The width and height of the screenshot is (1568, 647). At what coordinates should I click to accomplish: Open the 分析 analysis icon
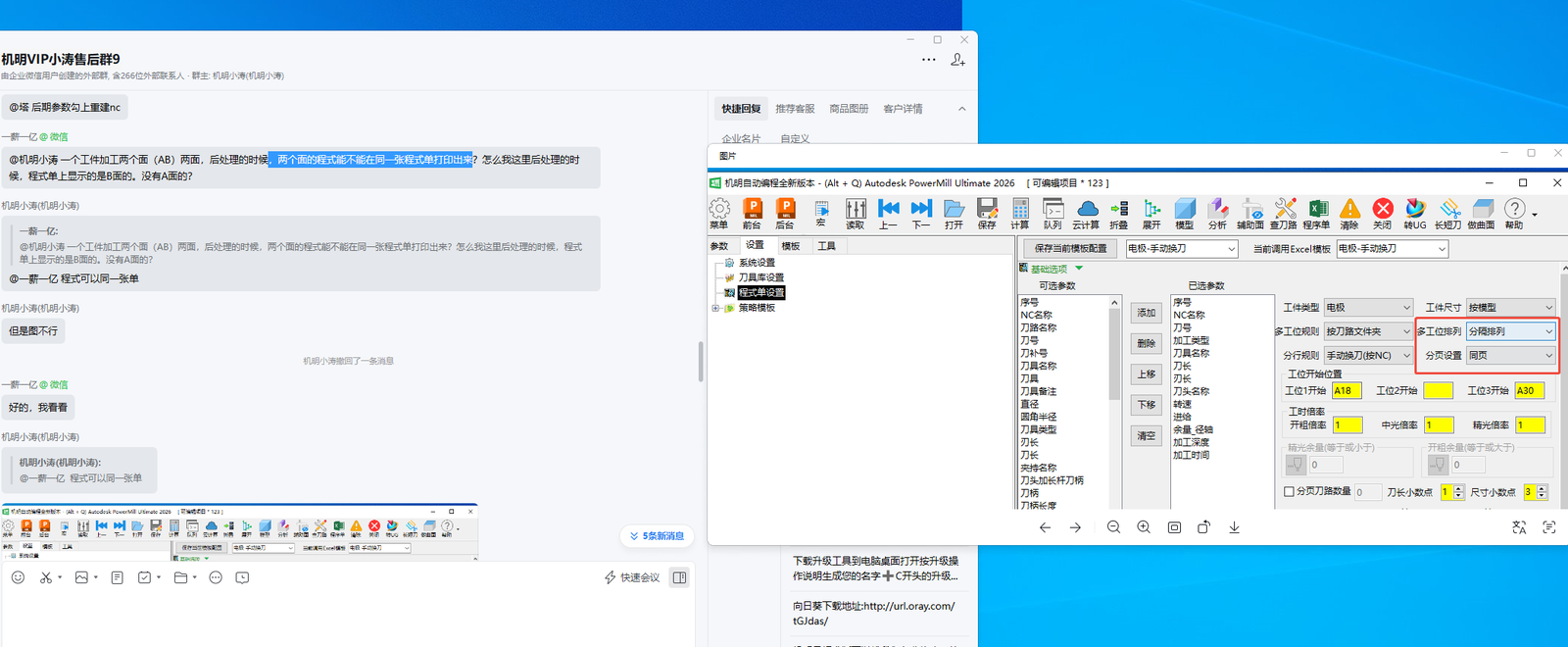1217,213
